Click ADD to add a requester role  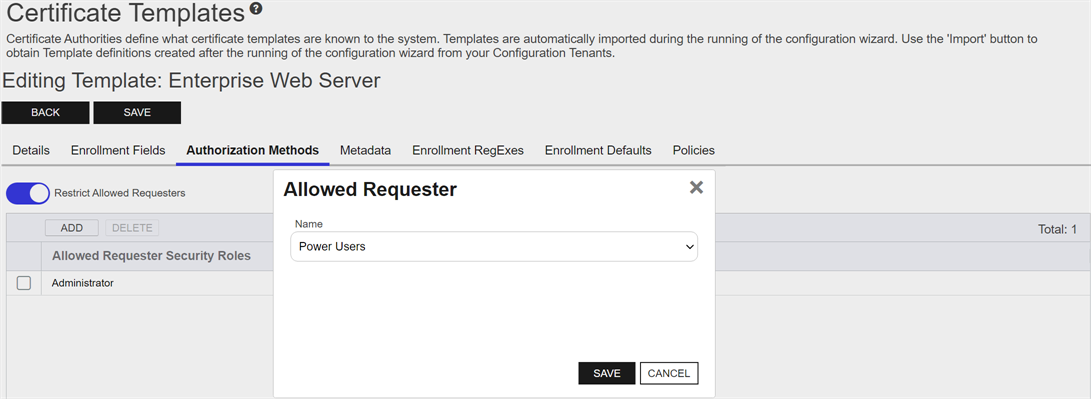(x=72, y=228)
